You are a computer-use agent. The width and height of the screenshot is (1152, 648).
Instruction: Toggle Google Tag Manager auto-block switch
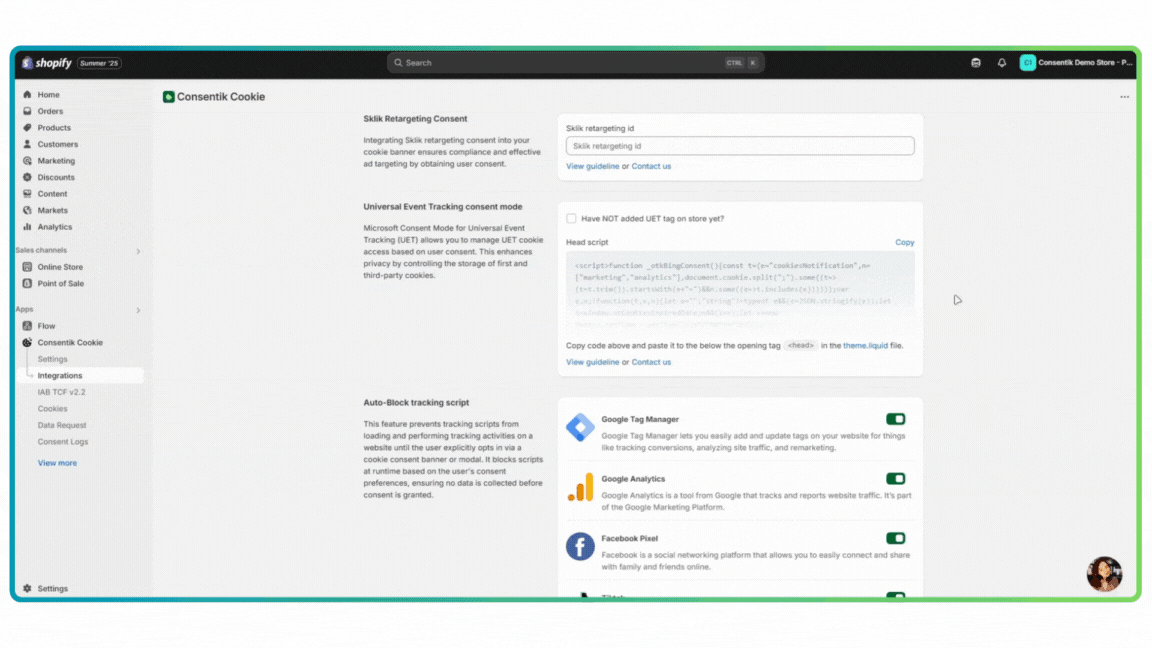coord(896,419)
